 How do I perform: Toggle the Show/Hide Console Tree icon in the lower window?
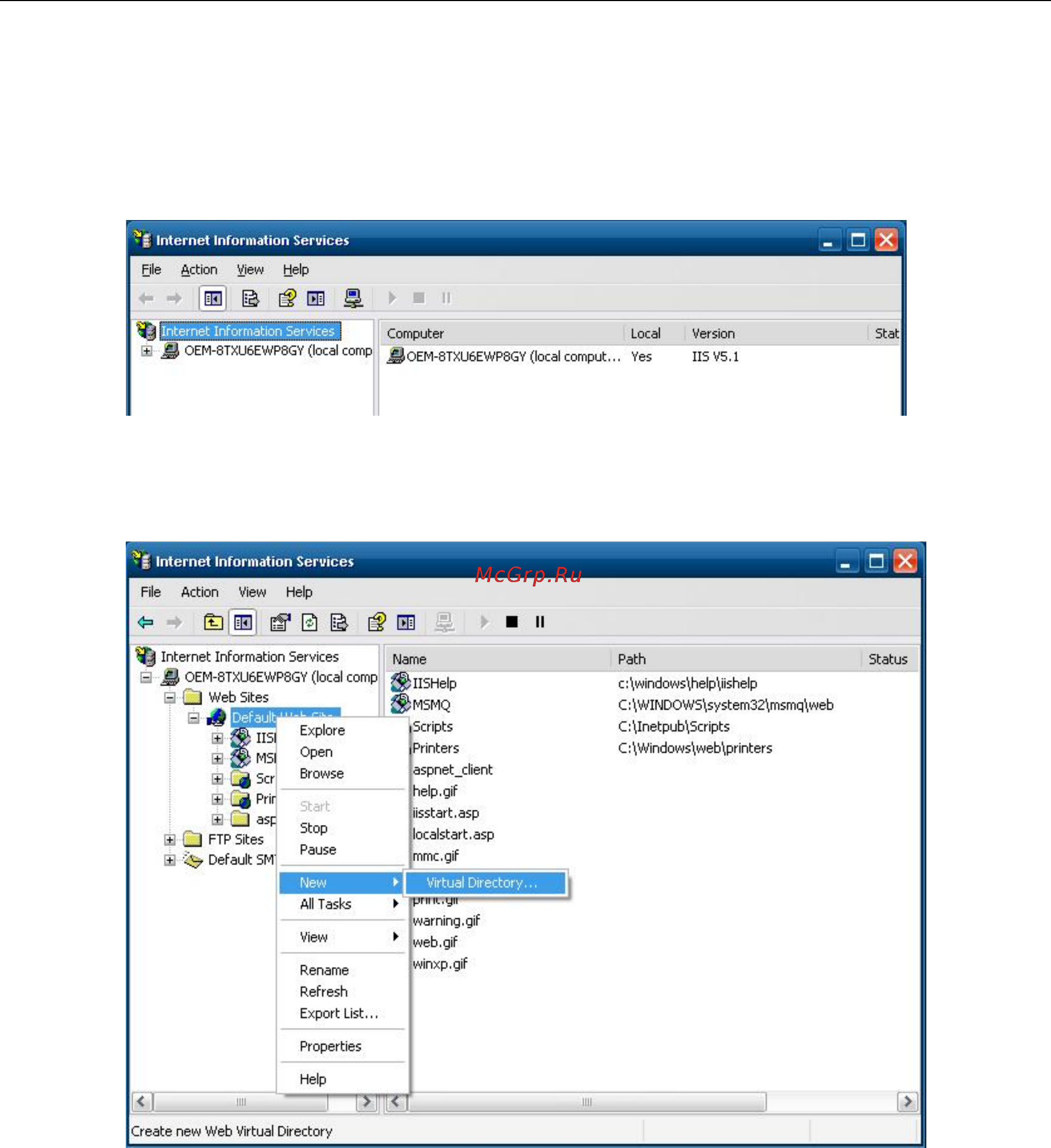(242, 622)
